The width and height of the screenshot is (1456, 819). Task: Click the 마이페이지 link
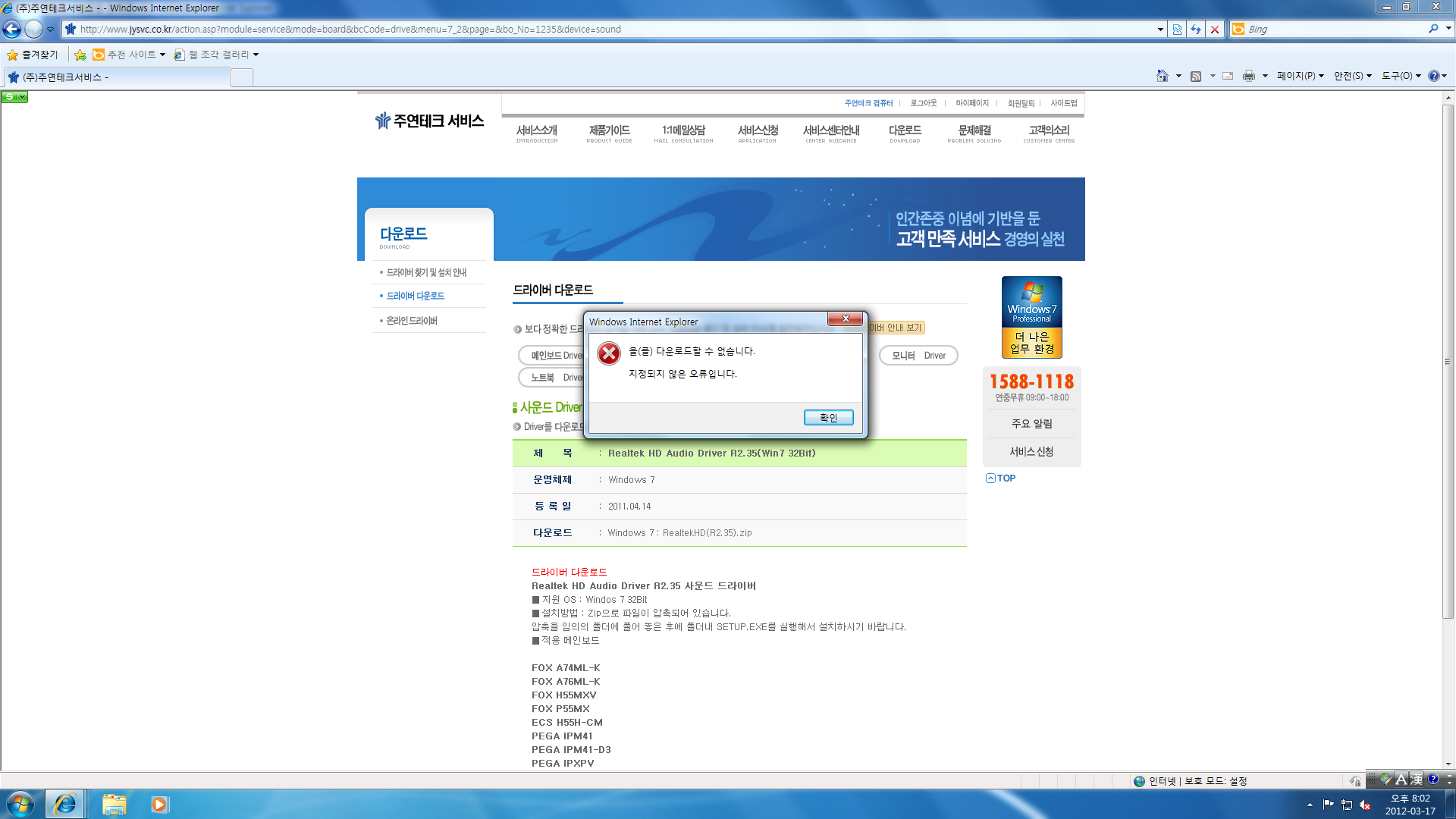pos(972,103)
